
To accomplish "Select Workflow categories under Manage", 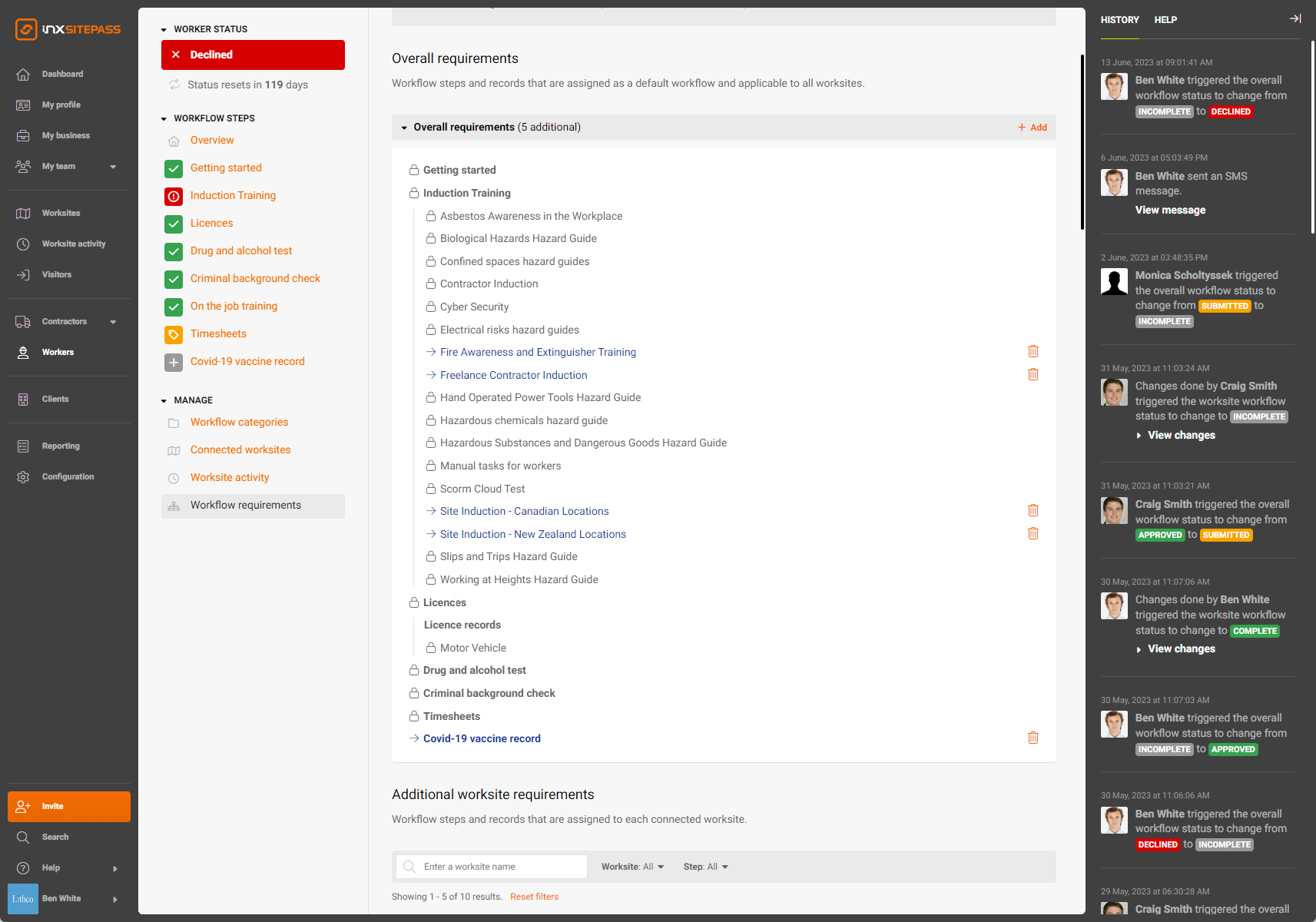I will pos(239,423).
